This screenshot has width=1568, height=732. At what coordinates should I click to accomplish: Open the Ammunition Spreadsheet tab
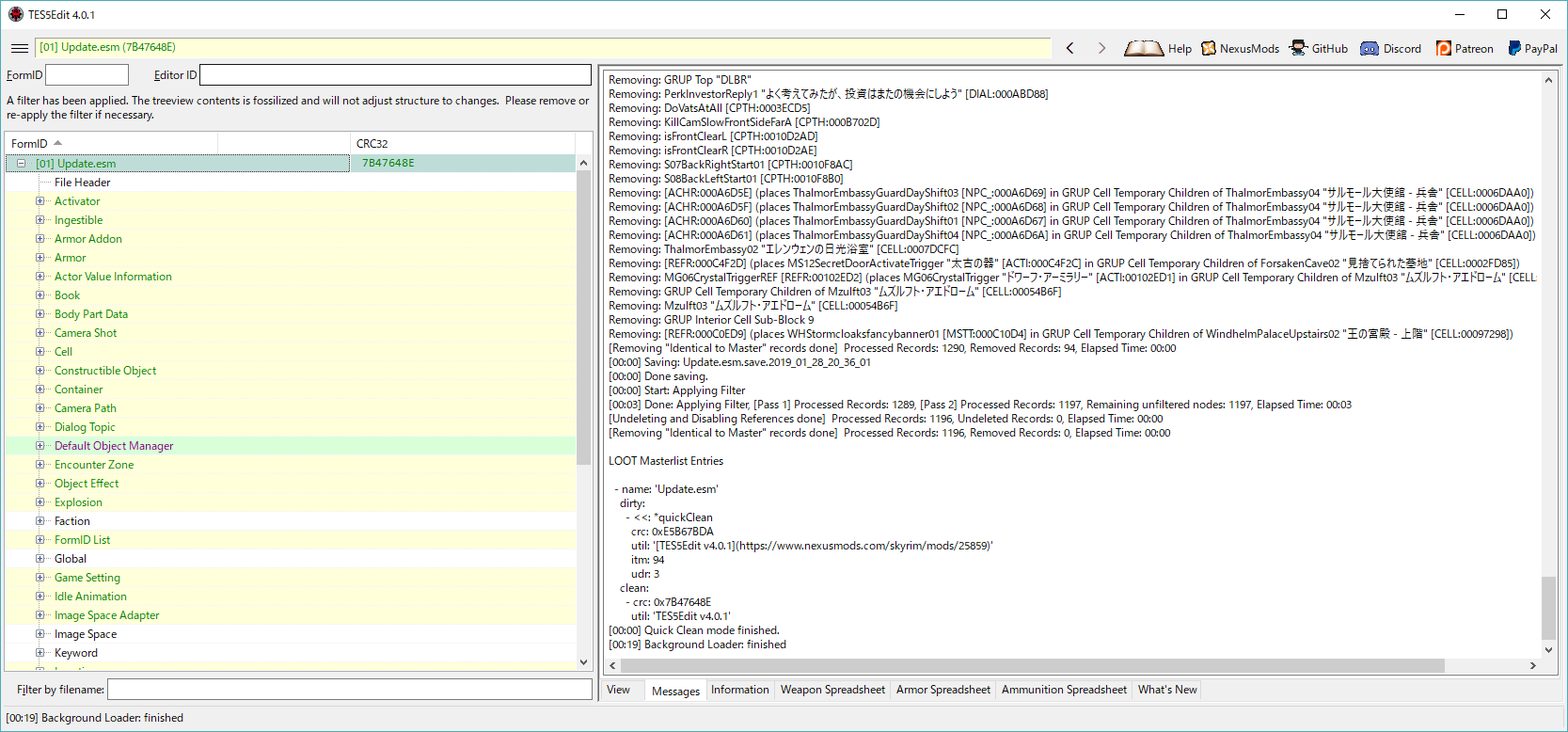pos(1064,690)
